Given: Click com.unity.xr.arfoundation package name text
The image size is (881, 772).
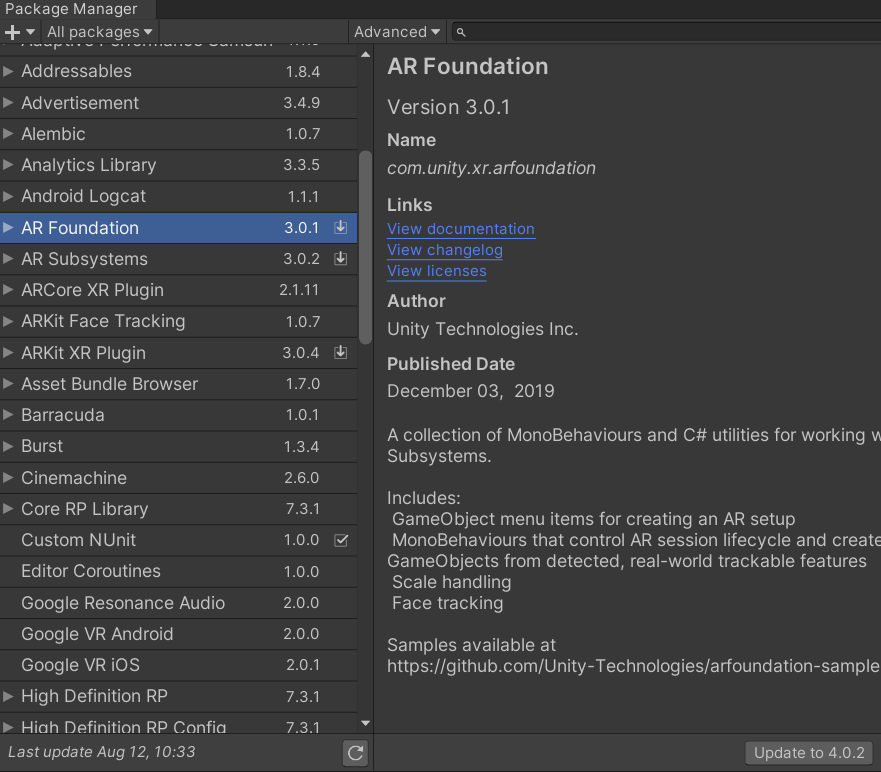Looking at the screenshot, I should point(491,168).
